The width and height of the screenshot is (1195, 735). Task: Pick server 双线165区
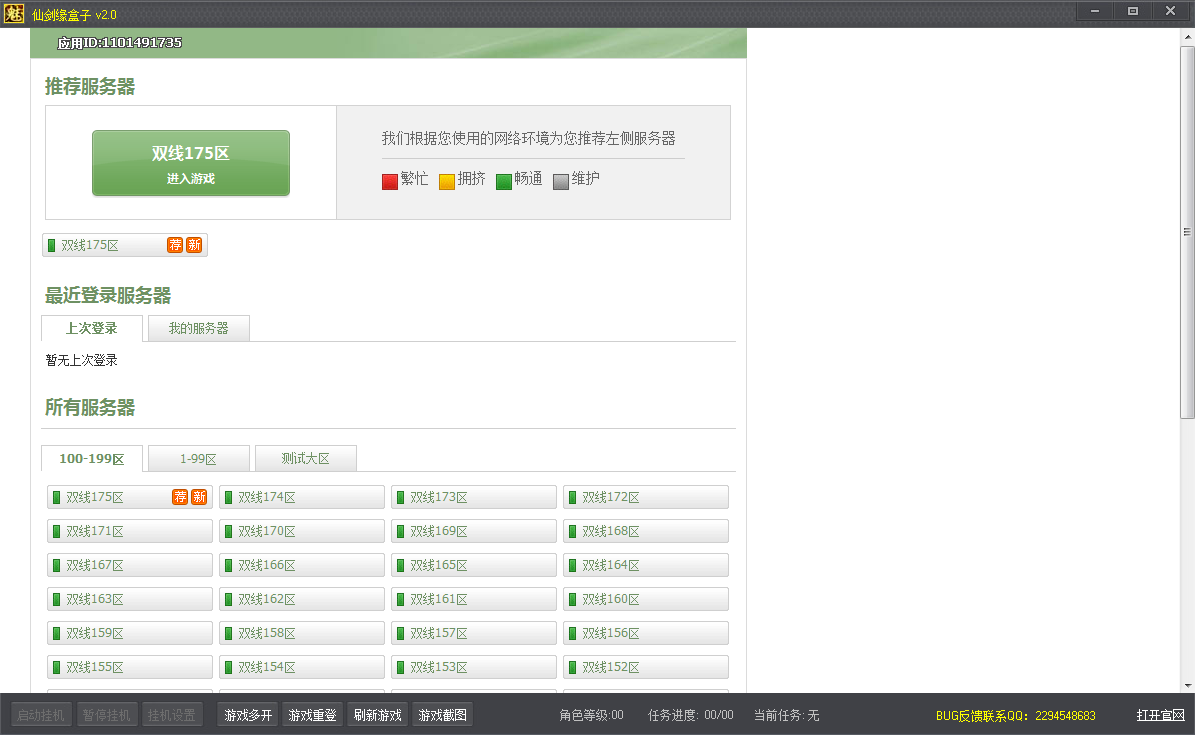pos(474,565)
